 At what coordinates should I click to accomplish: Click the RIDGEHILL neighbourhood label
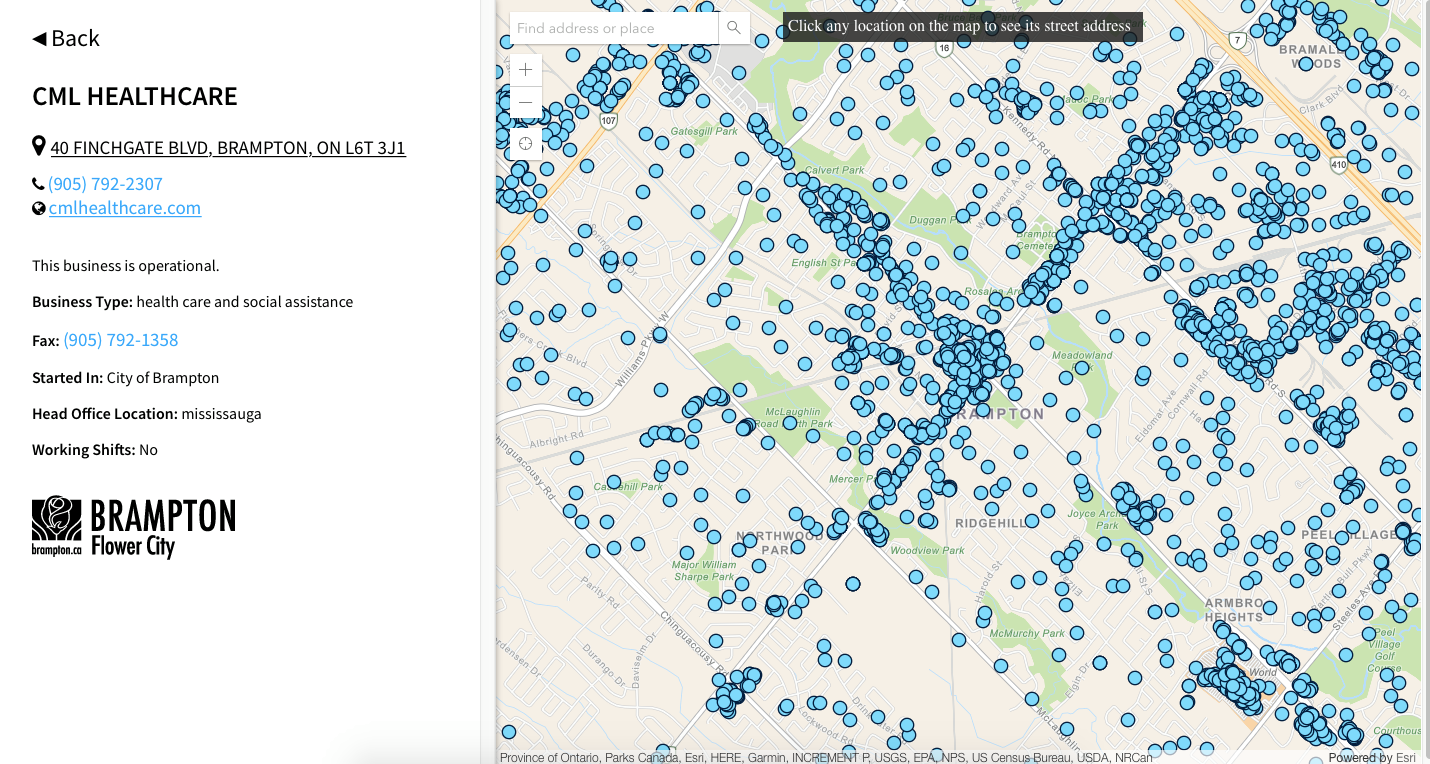pyautogui.click(x=990, y=523)
